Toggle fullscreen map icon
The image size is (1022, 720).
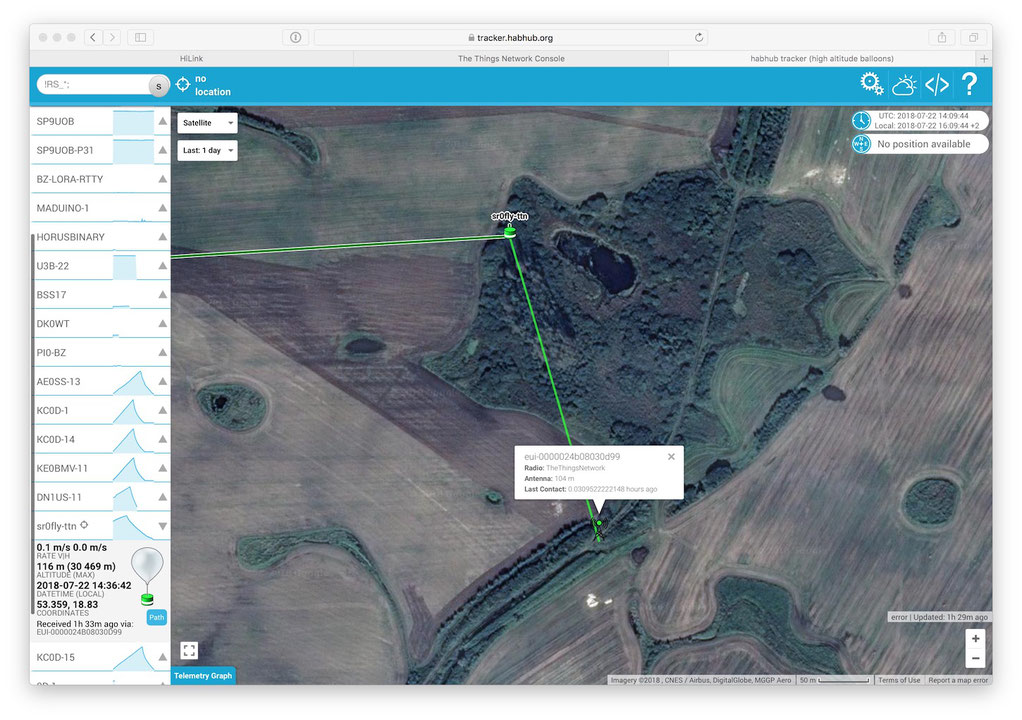[x=189, y=650]
